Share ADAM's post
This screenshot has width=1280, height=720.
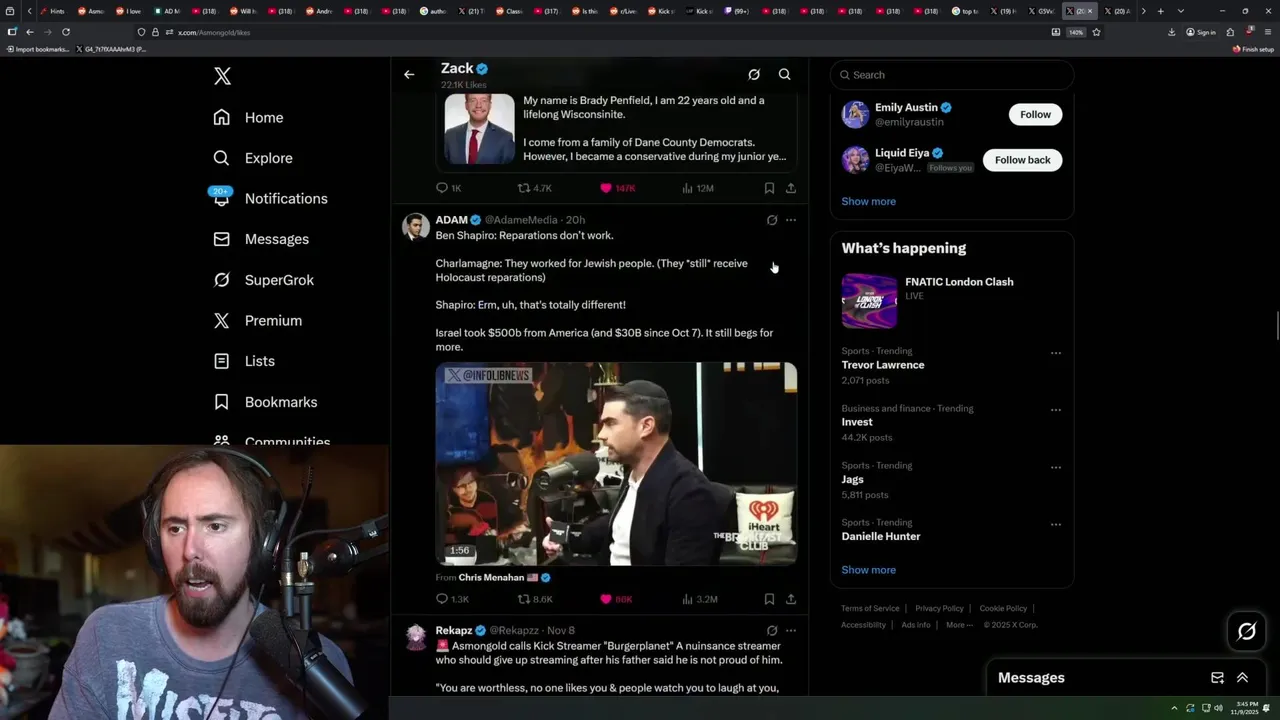(791, 599)
